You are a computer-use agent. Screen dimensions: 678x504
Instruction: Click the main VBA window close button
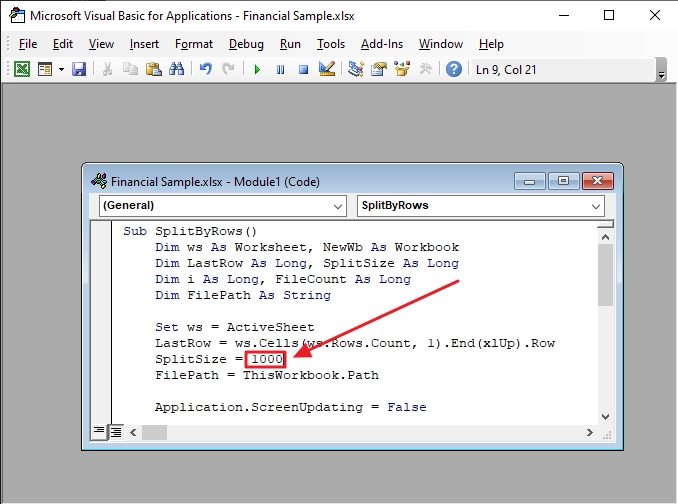tap(655, 16)
